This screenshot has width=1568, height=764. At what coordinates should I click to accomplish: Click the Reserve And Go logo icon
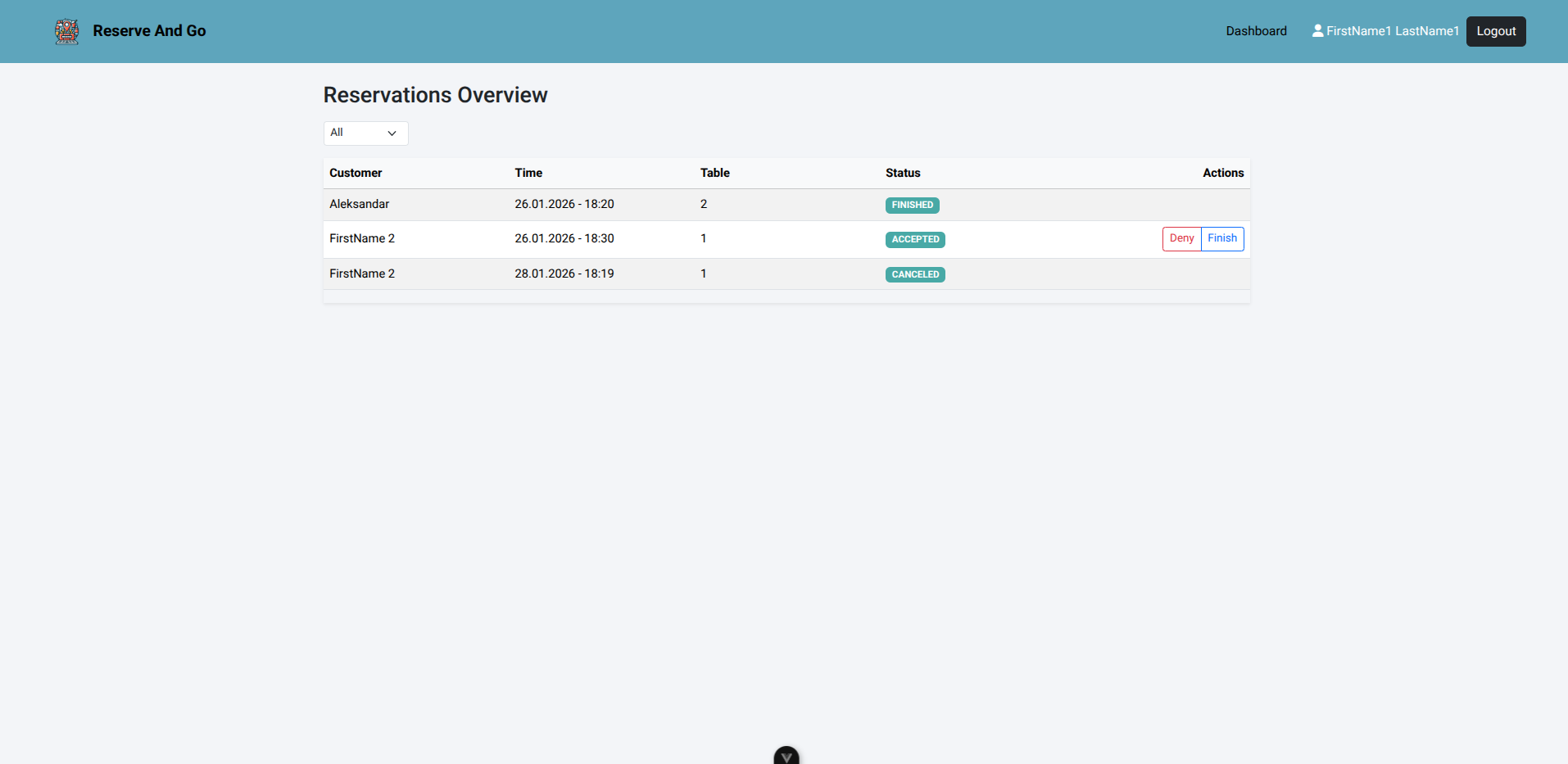tap(66, 31)
